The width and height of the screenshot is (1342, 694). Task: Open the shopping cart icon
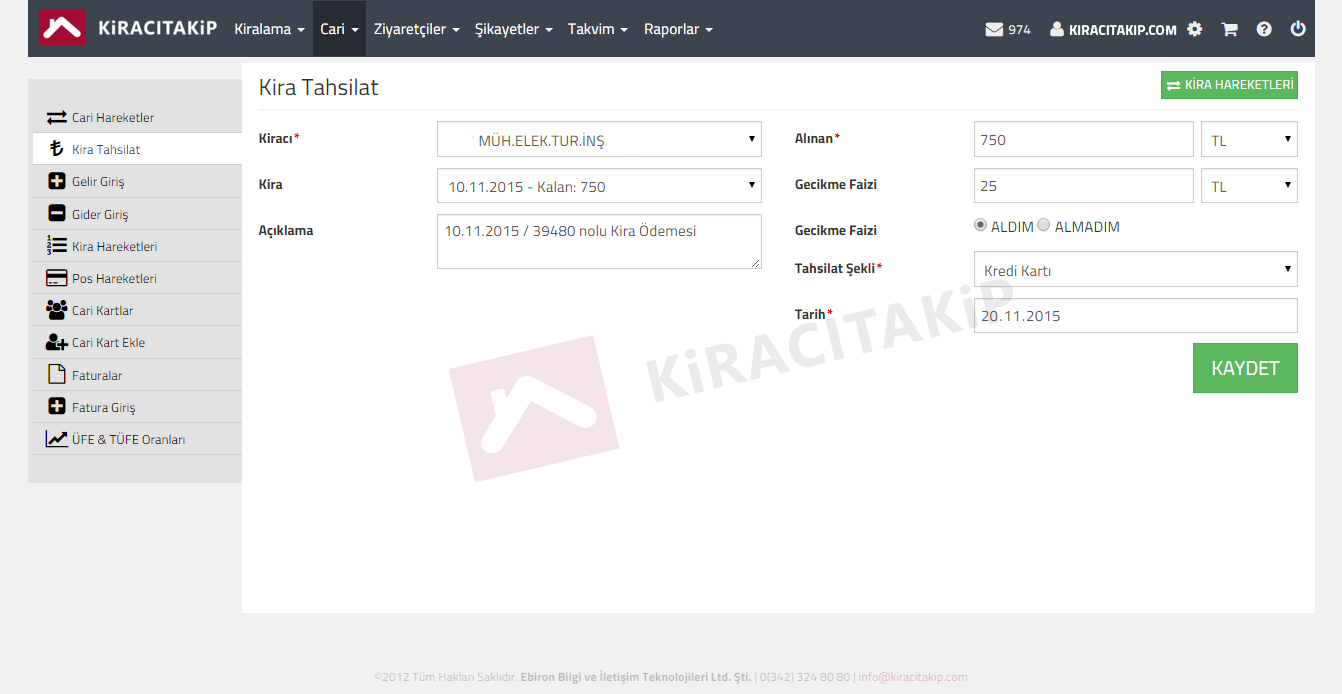click(1229, 29)
